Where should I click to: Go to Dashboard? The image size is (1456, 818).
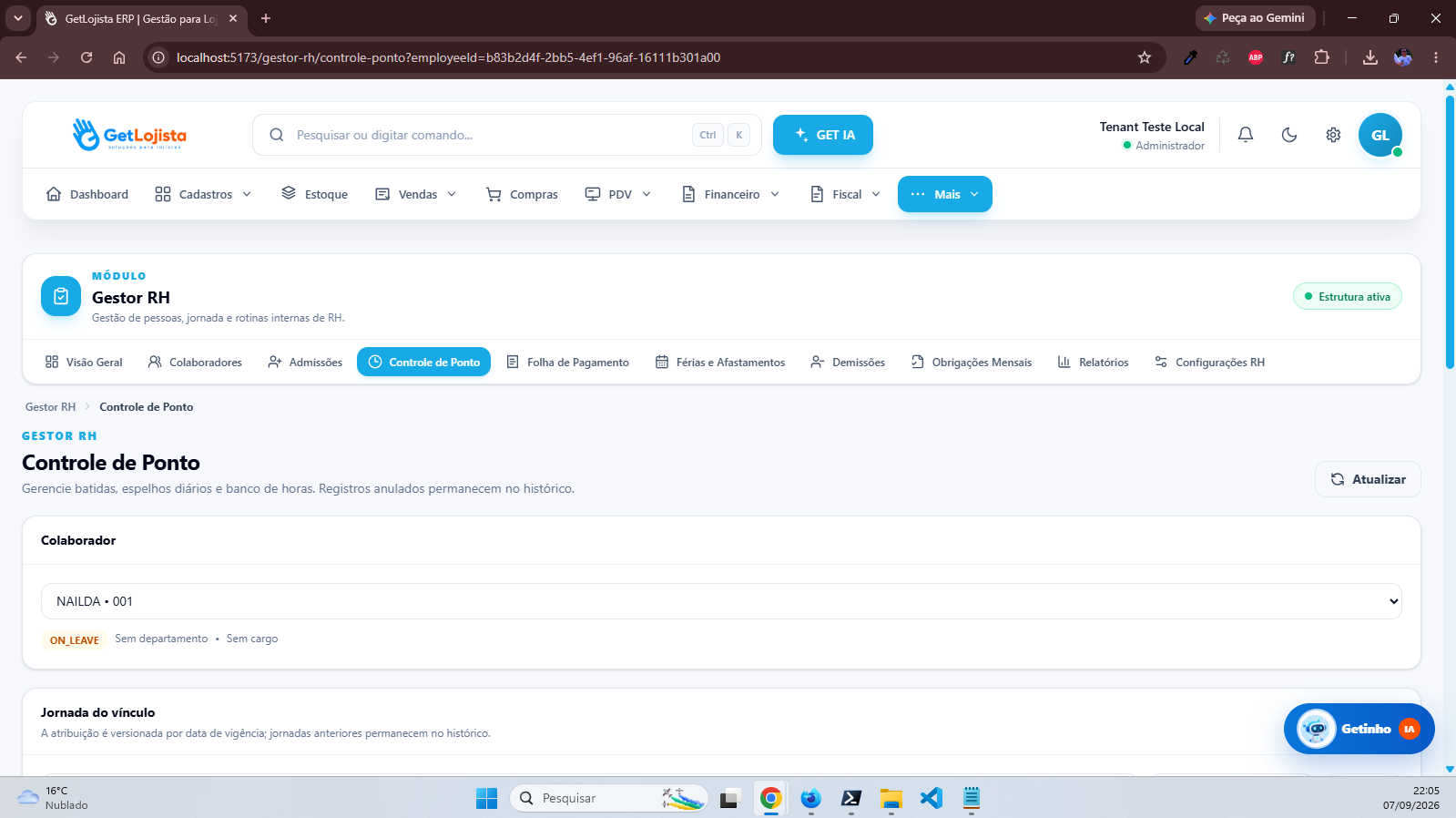(87, 194)
